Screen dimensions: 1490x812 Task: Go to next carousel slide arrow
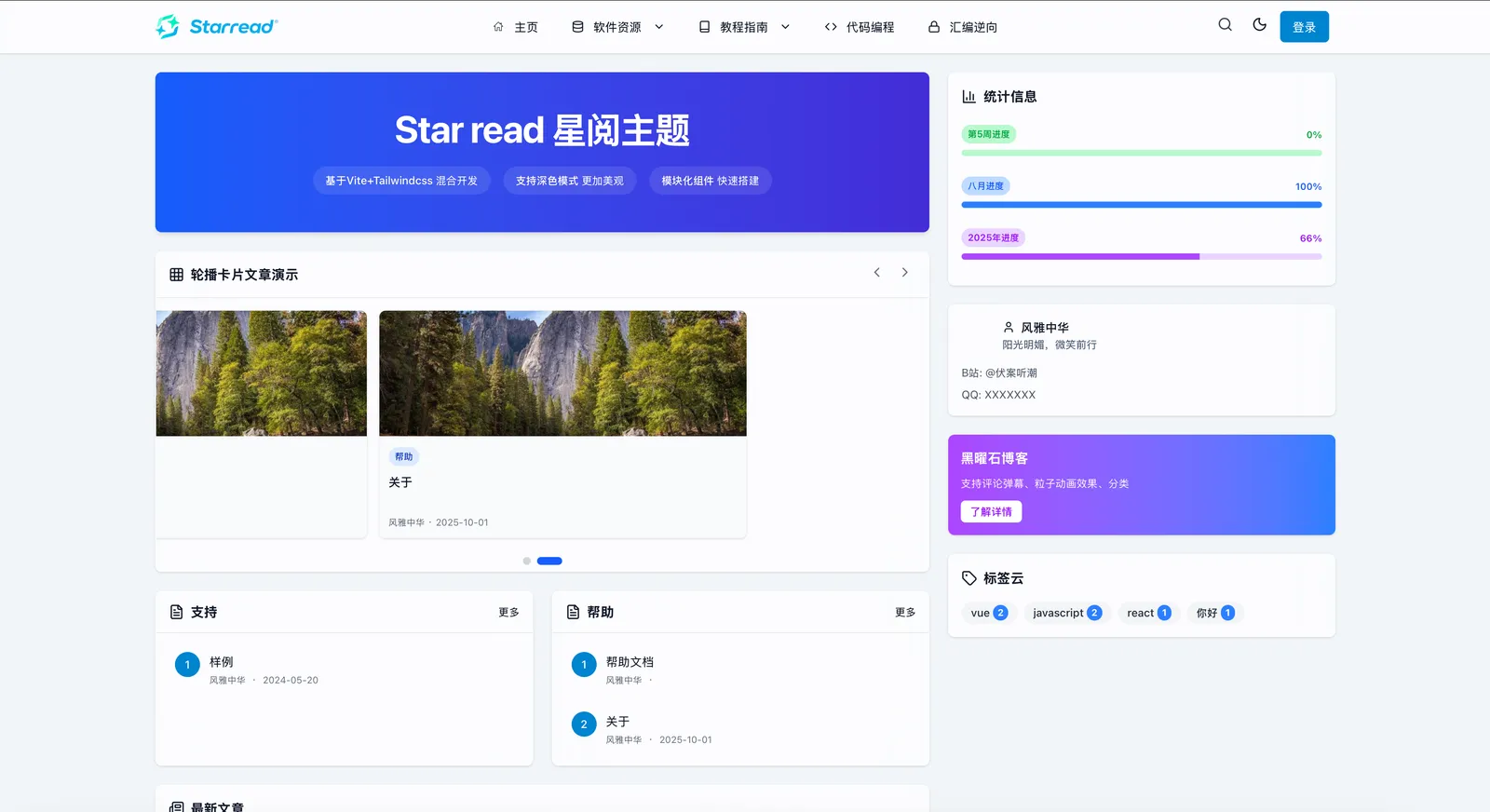point(904,273)
